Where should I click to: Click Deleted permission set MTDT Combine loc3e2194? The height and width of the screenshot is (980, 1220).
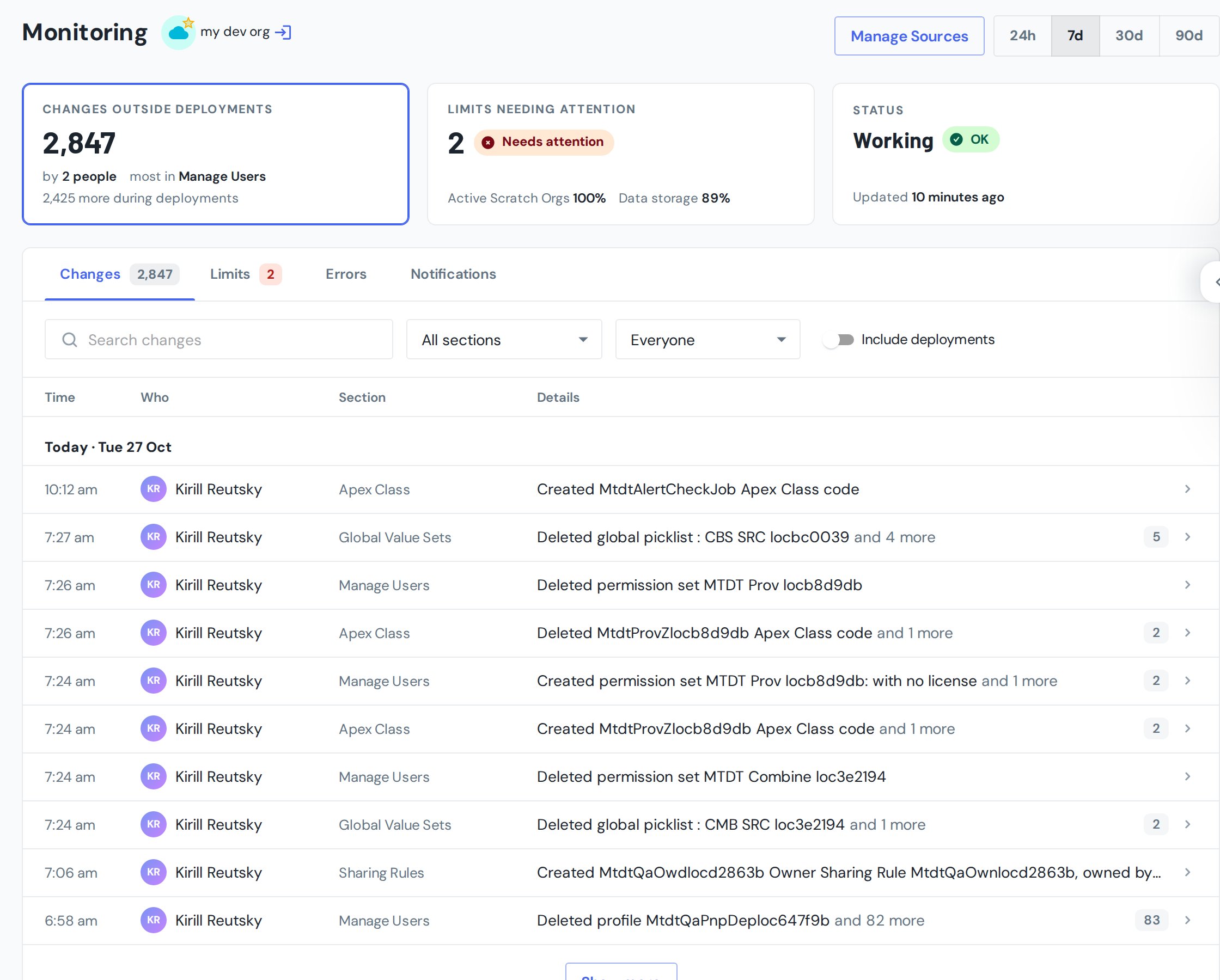pos(711,777)
